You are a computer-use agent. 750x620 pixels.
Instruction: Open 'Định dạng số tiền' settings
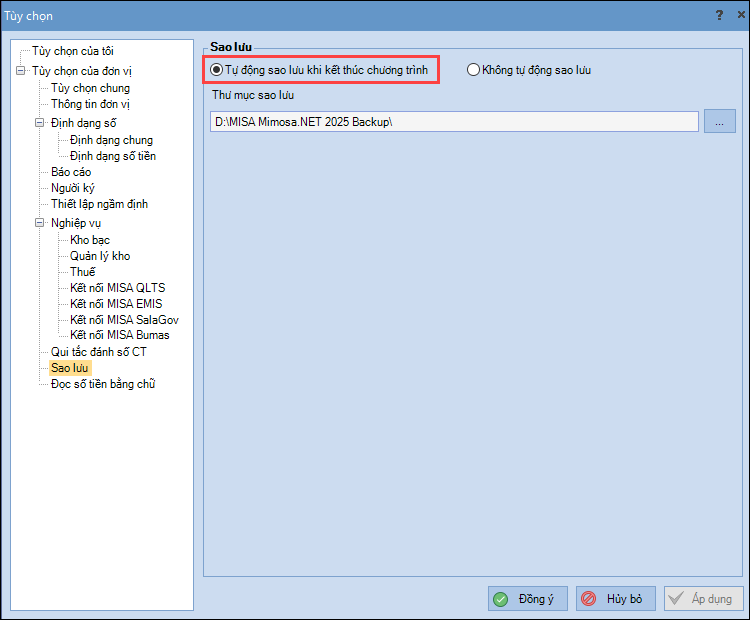pyautogui.click(x=113, y=156)
